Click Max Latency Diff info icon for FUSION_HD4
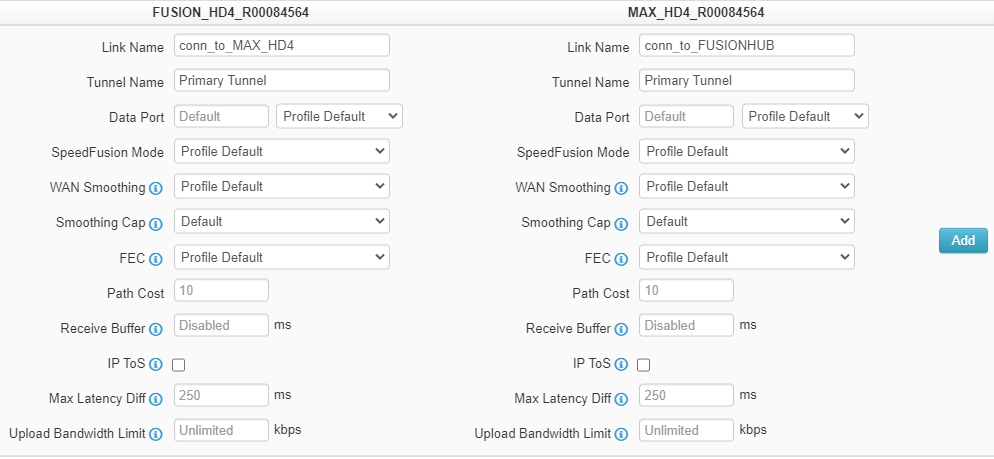Image resolution: width=994 pixels, height=459 pixels. 155,399
